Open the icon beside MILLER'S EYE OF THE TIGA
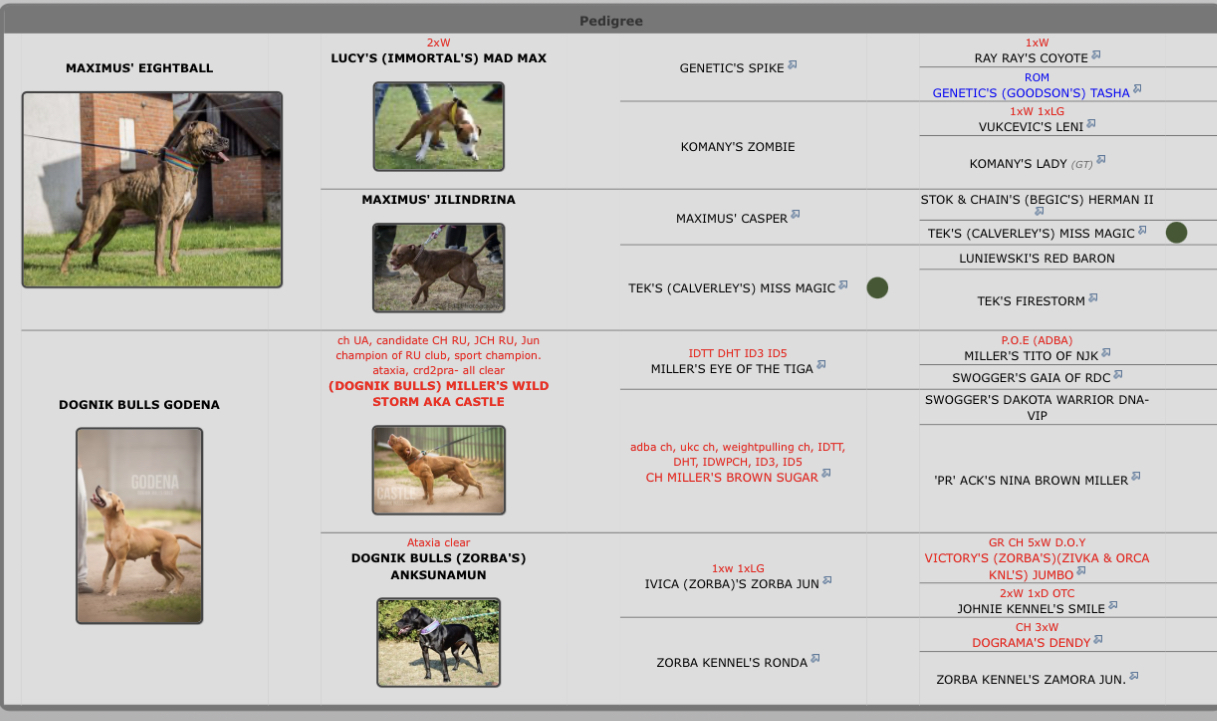The image size is (1217, 721). click(x=821, y=365)
